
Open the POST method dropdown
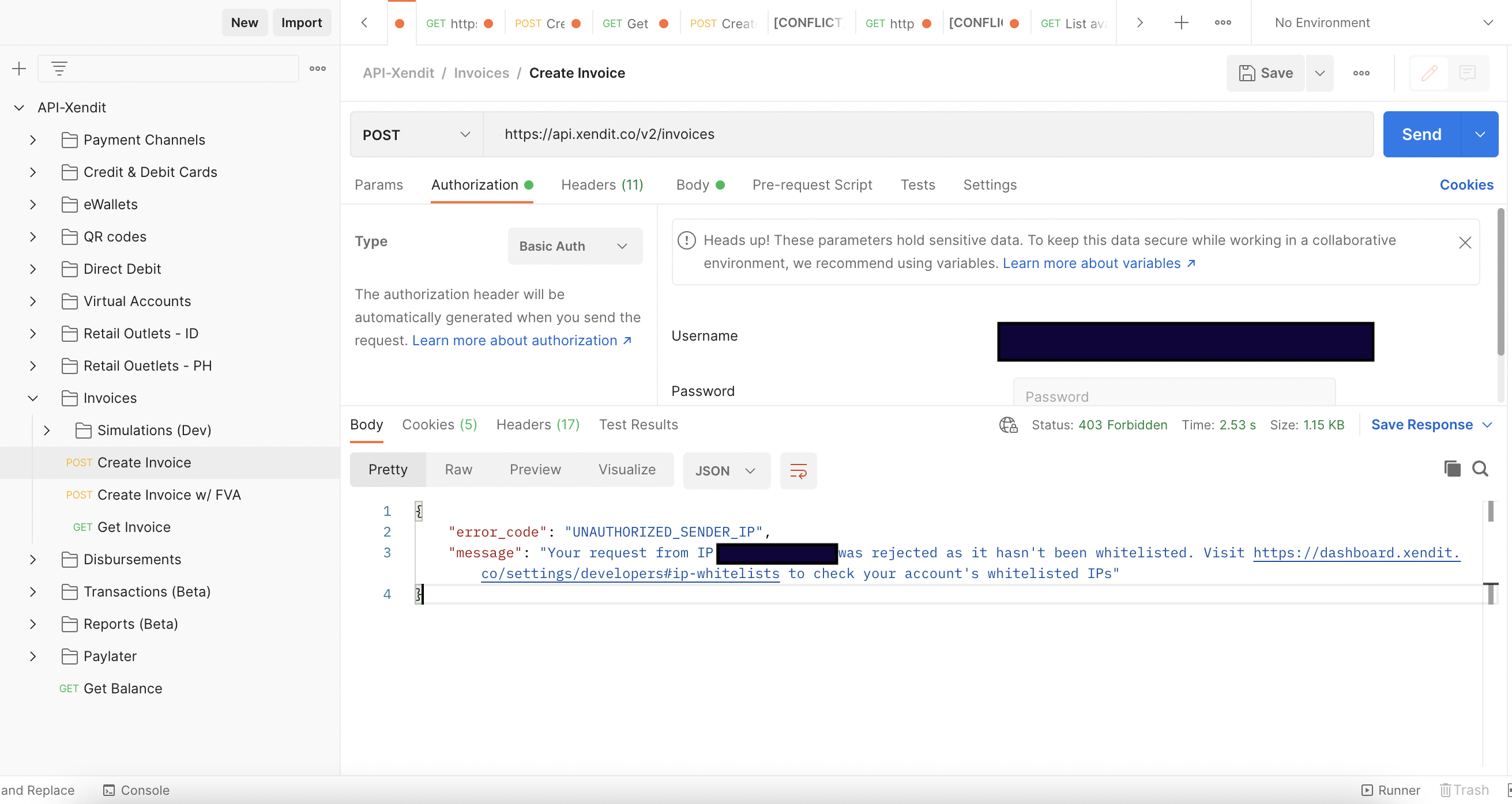point(416,134)
